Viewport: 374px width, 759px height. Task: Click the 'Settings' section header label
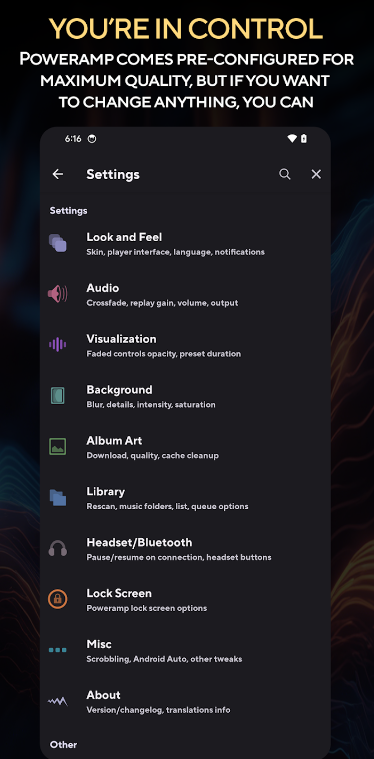tap(68, 211)
